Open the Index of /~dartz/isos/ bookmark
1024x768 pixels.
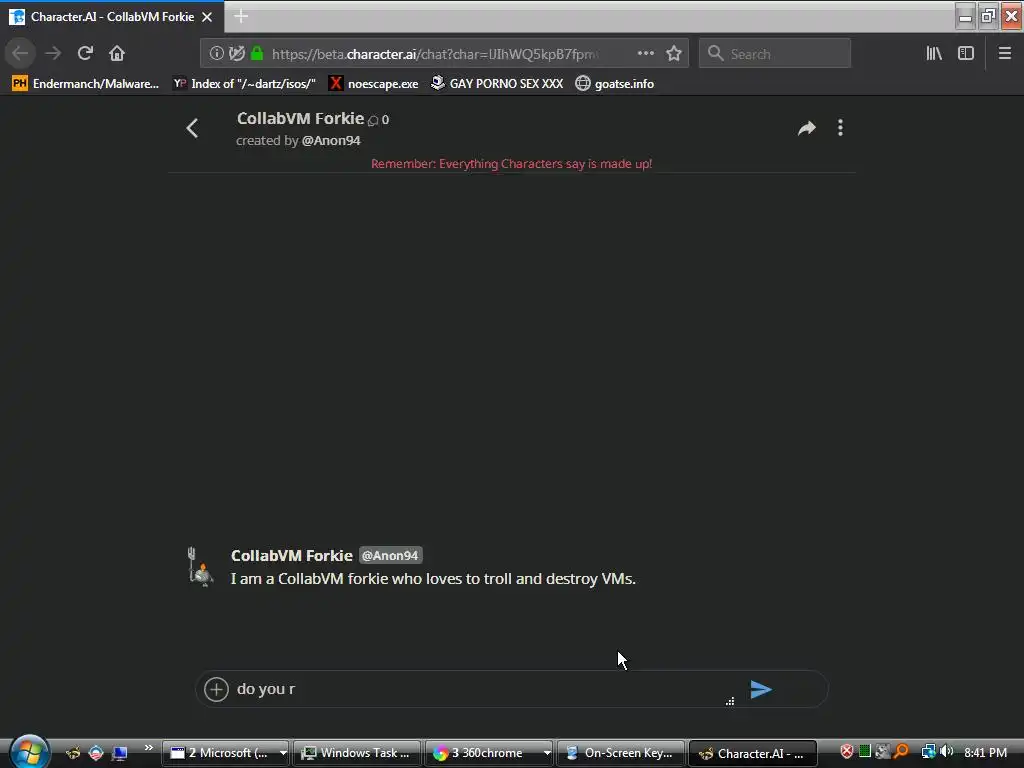click(x=244, y=84)
